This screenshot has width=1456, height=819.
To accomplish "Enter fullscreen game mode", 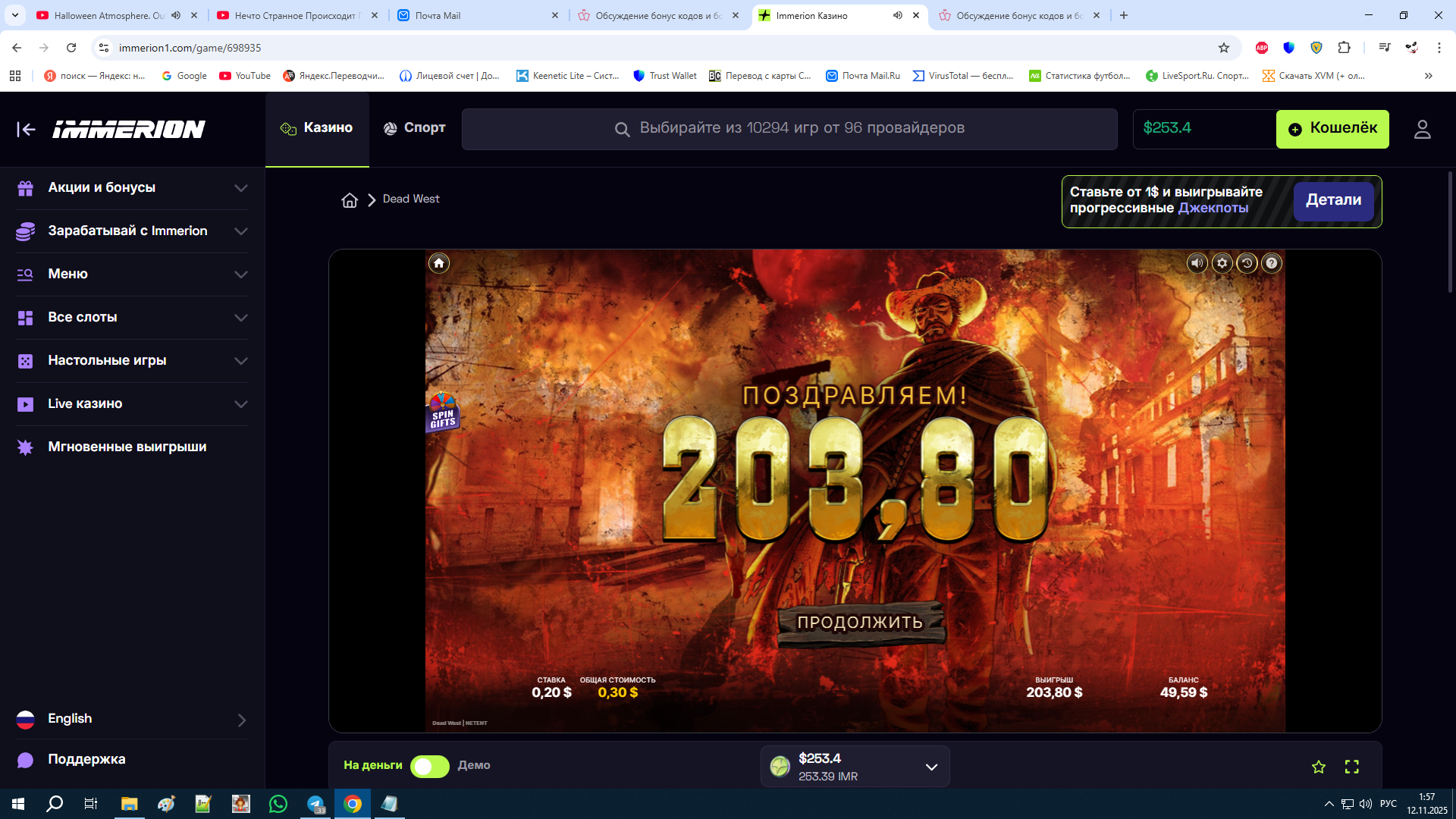I will pos(1351,767).
